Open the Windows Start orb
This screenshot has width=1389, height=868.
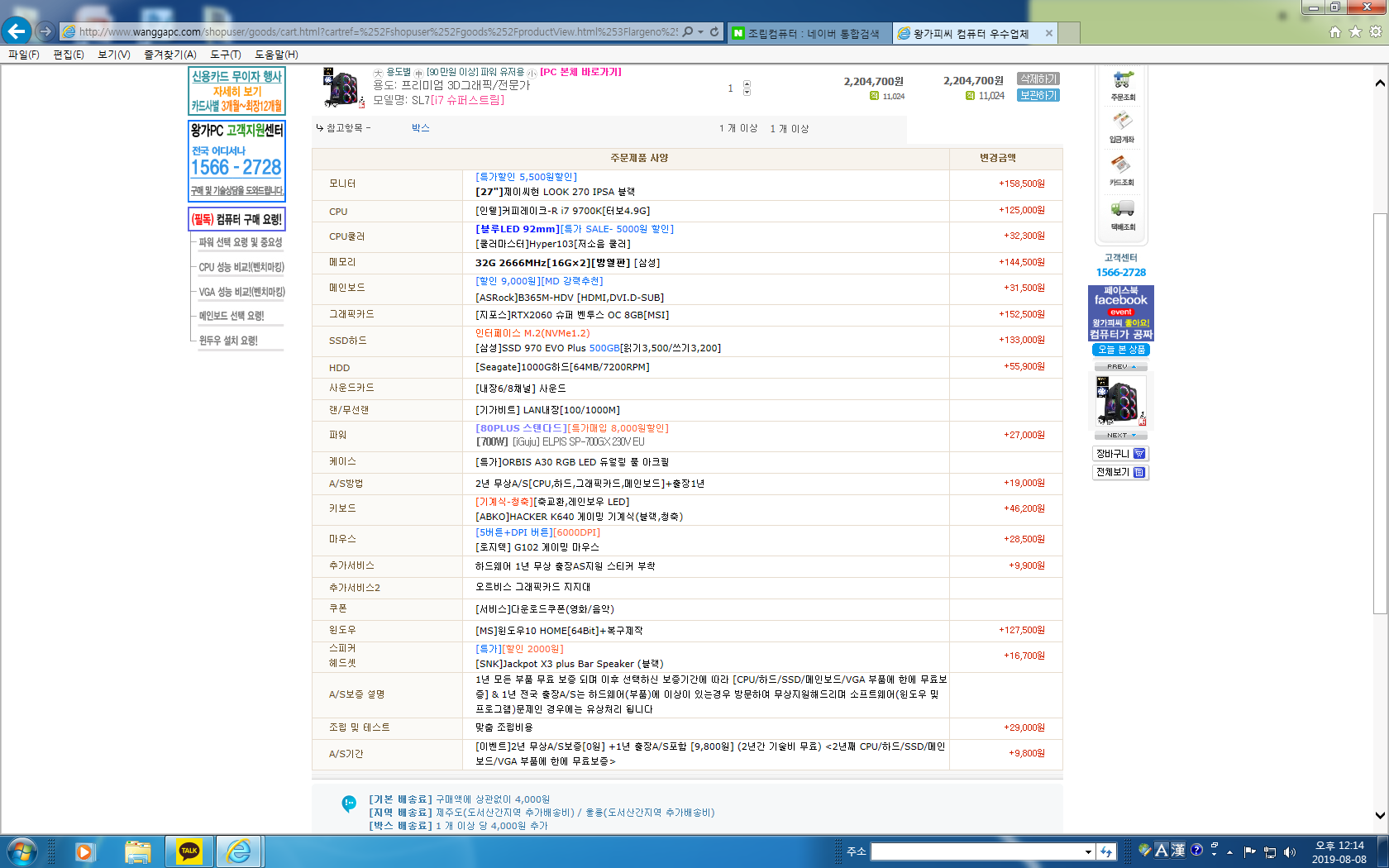click(x=22, y=851)
